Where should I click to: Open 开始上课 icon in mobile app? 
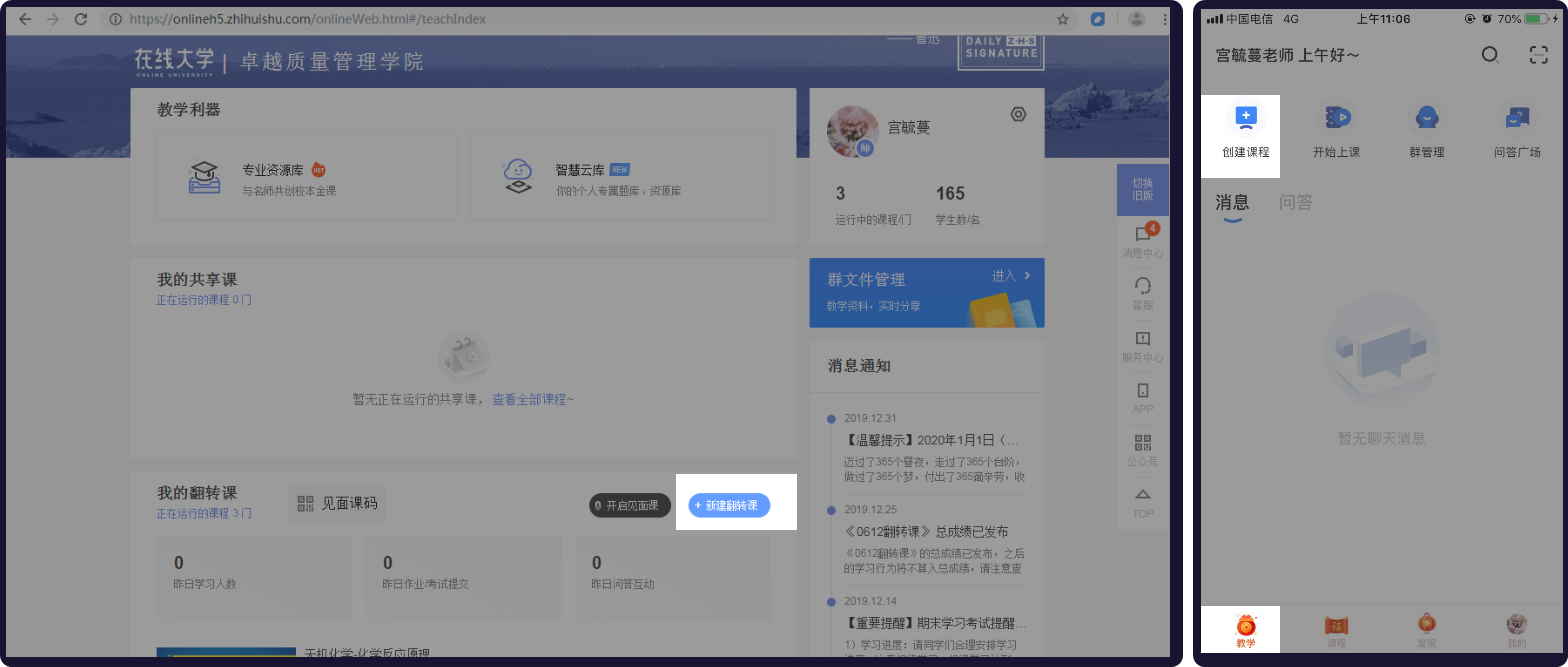pos(1337,118)
